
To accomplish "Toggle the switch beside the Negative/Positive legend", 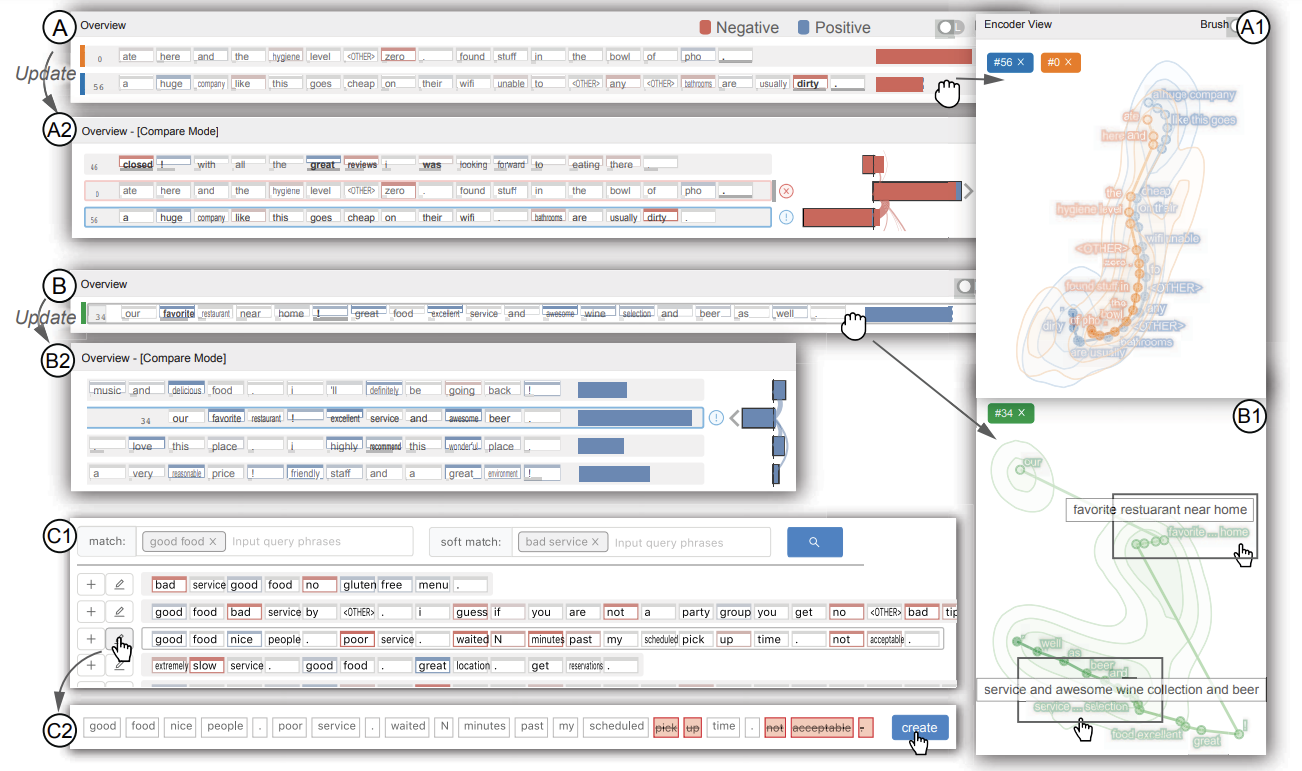I will 951,28.
